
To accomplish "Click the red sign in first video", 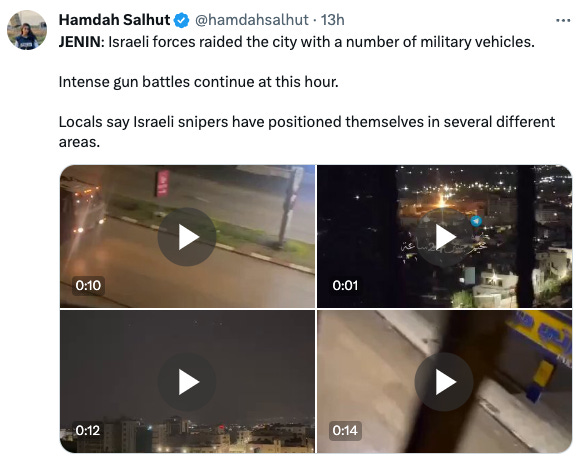I will point(163,183).
